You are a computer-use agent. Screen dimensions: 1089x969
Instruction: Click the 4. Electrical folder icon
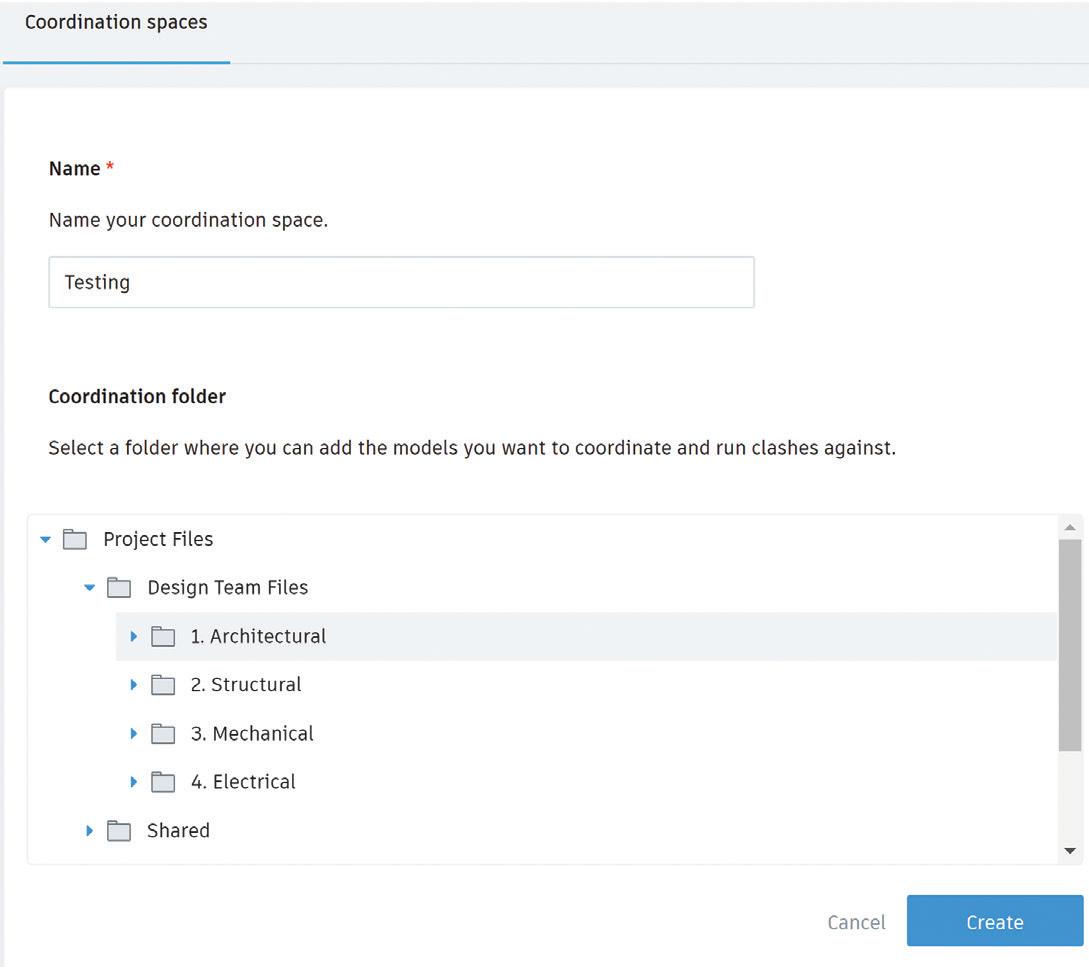point(163,782)
